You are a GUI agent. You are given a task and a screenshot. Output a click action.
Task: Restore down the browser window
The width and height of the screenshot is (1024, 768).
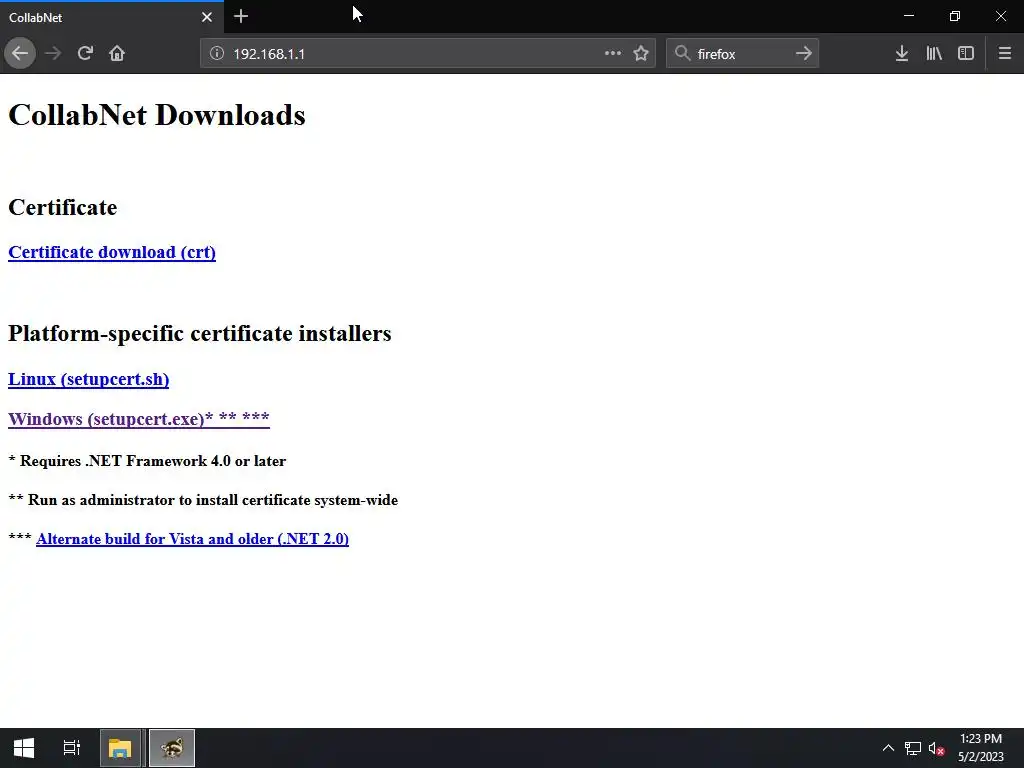tap(955, 16)
